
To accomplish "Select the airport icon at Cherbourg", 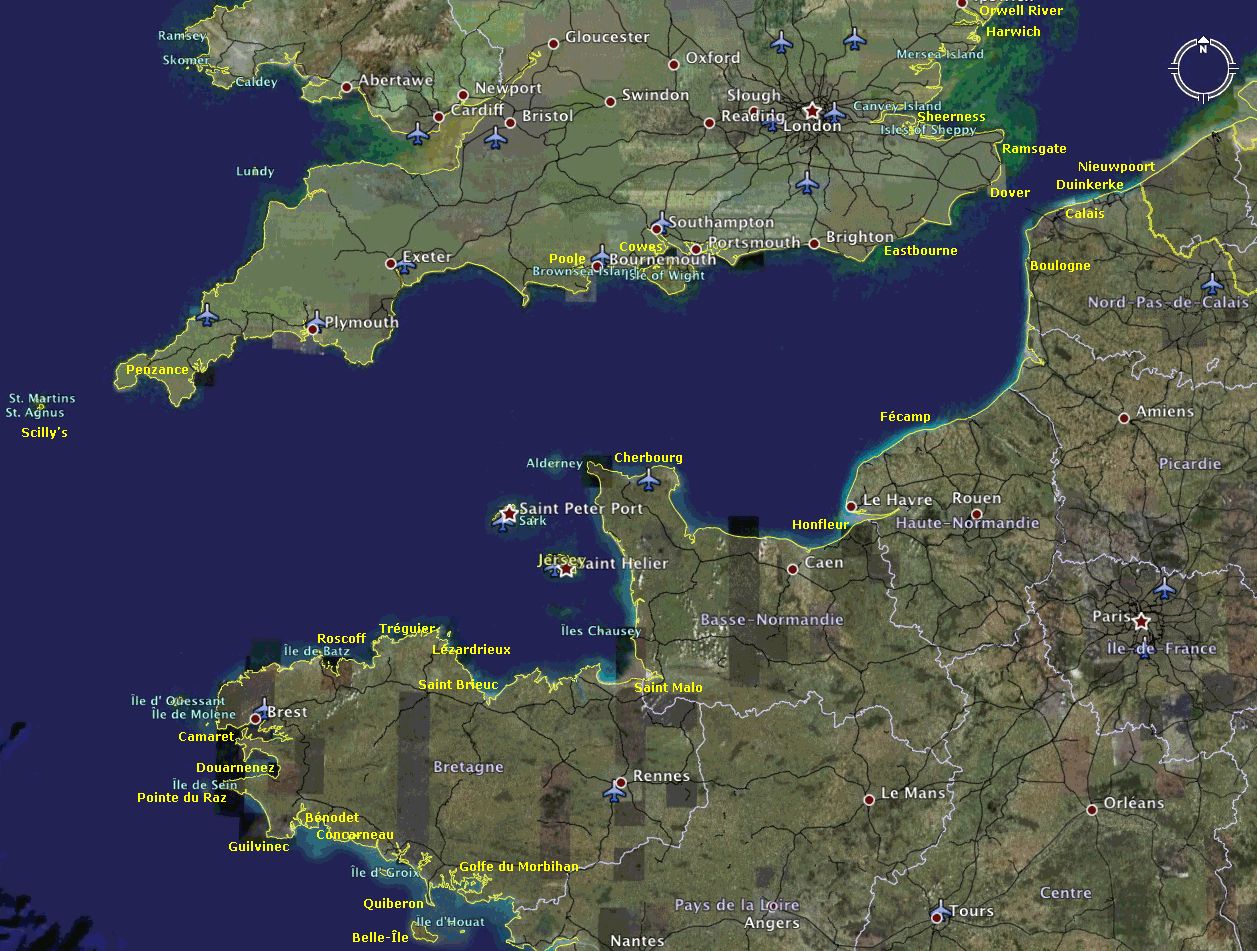I will pos(649,480).
